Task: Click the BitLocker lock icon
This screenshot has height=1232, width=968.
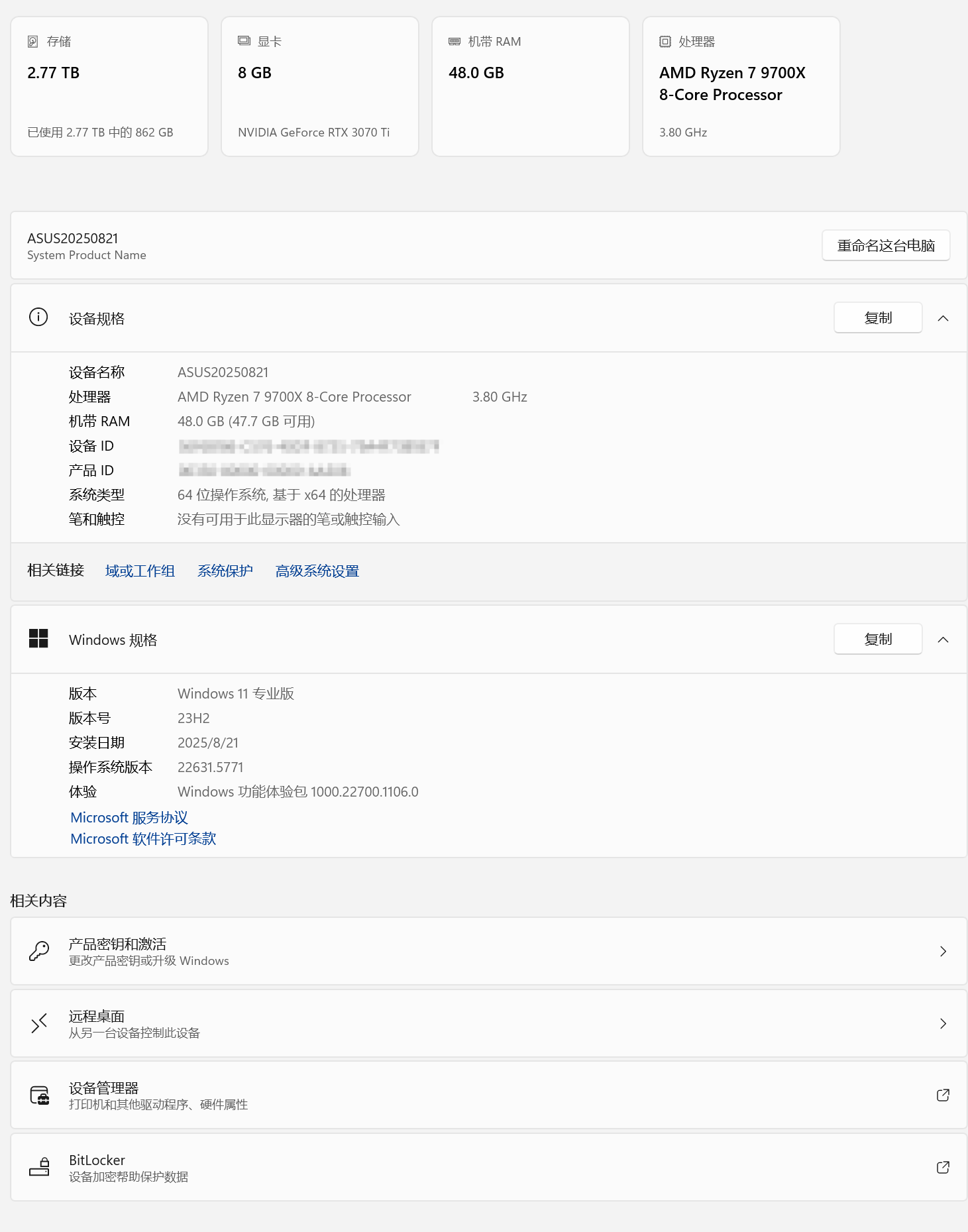Action: [x=40, y=1167]
